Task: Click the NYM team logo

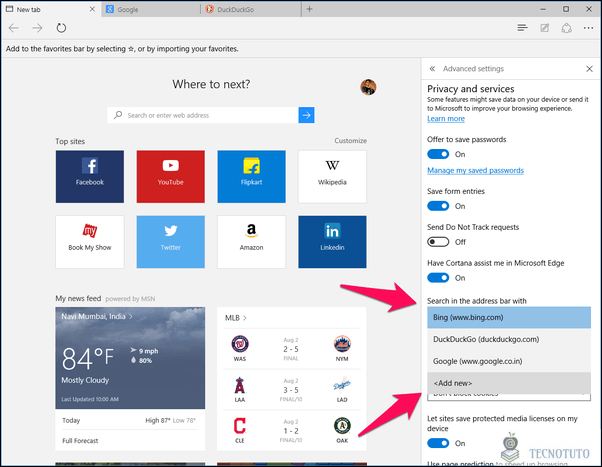Action: (x=342, y=344)
